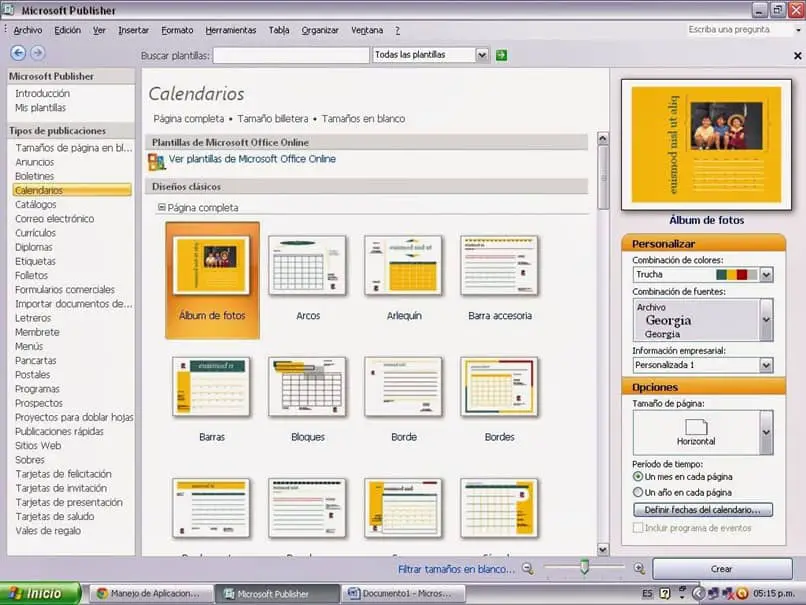
Task: Open the Edición menu
Action: 68,30
